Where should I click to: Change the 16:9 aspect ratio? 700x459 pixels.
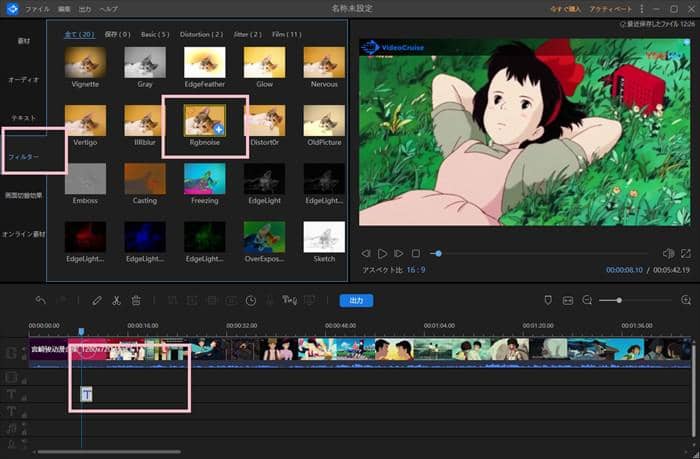coord(416,270)
